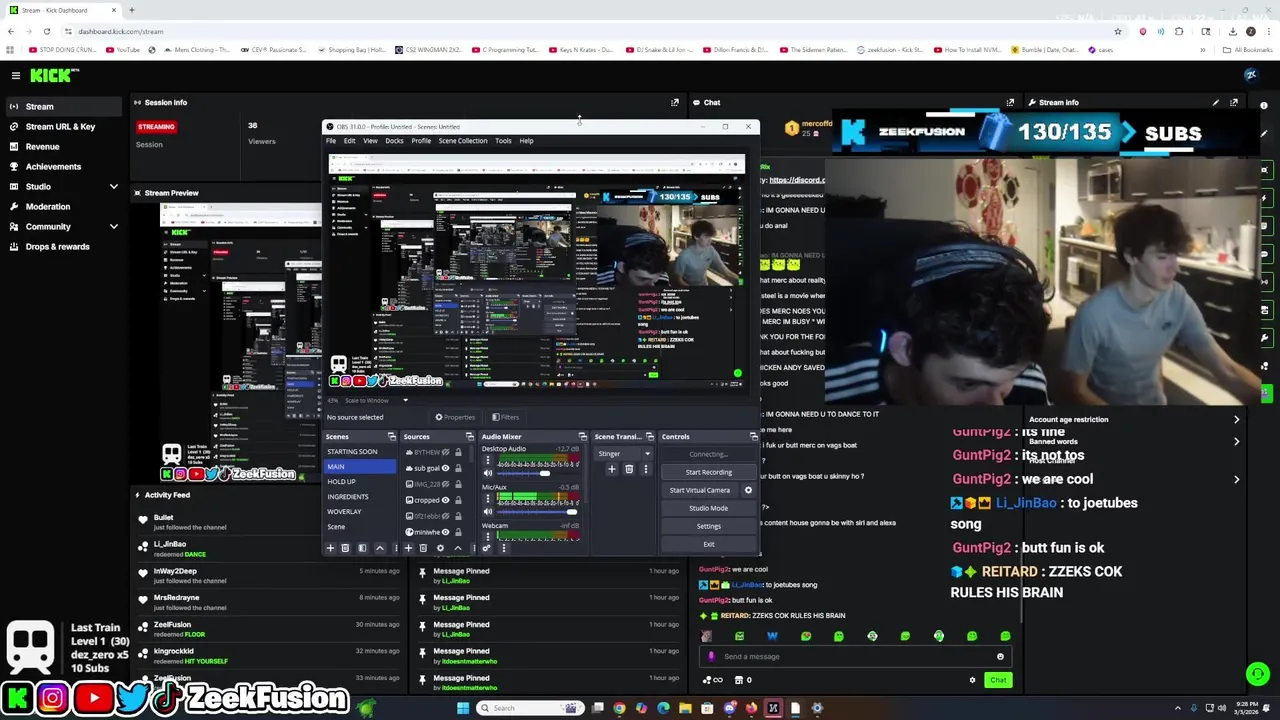Enable Studio Mode in OBS
The image size is (1280, 720).
pos(708,508)
